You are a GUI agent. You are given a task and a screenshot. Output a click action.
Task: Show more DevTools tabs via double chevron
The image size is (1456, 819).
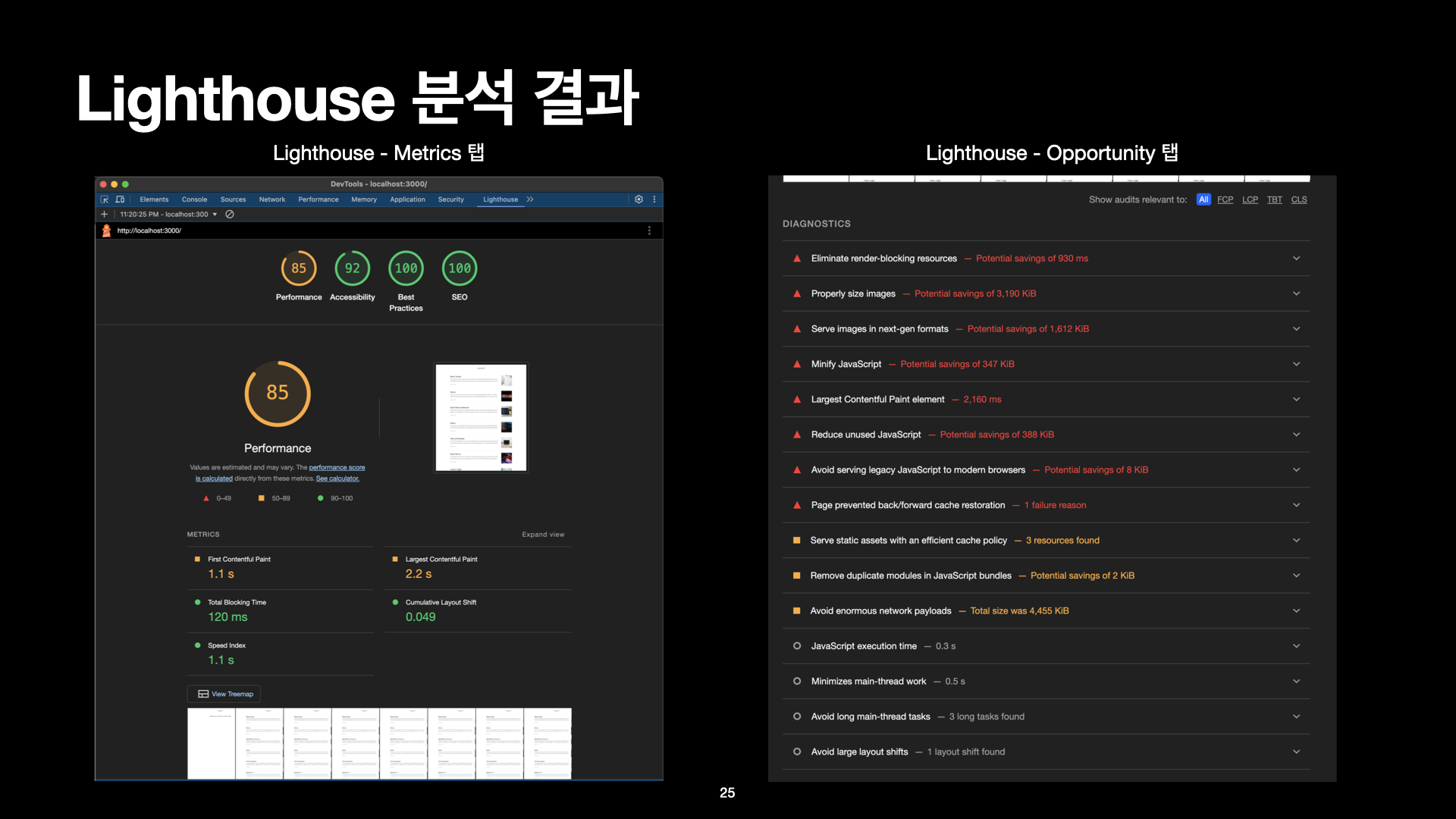(530, 199)
